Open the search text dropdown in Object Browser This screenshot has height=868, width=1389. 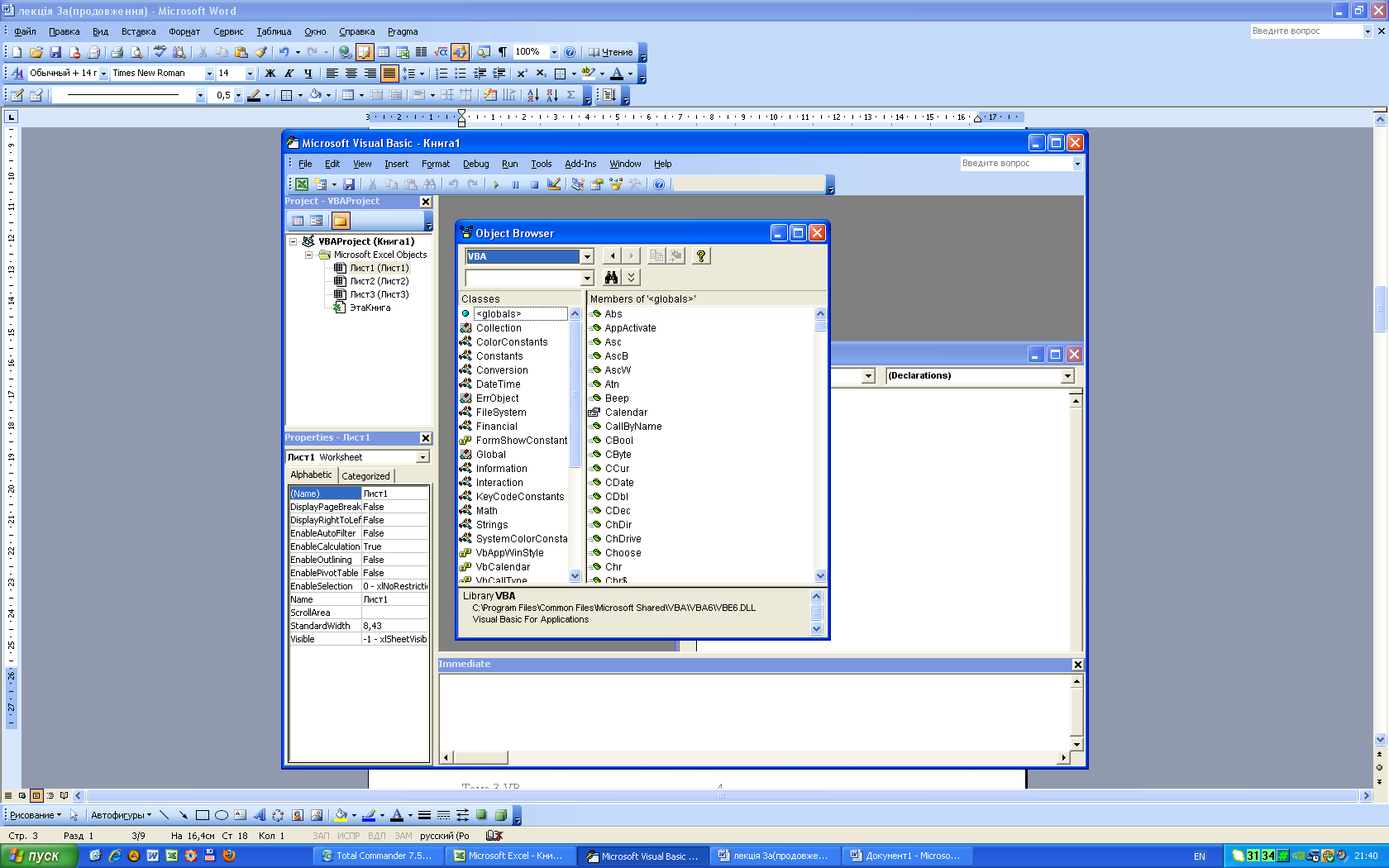pos(587,279)
